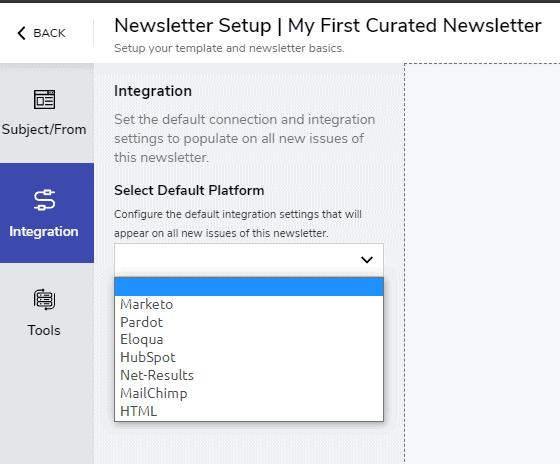Click the Newsletter Setup page title

coord(328,26)
